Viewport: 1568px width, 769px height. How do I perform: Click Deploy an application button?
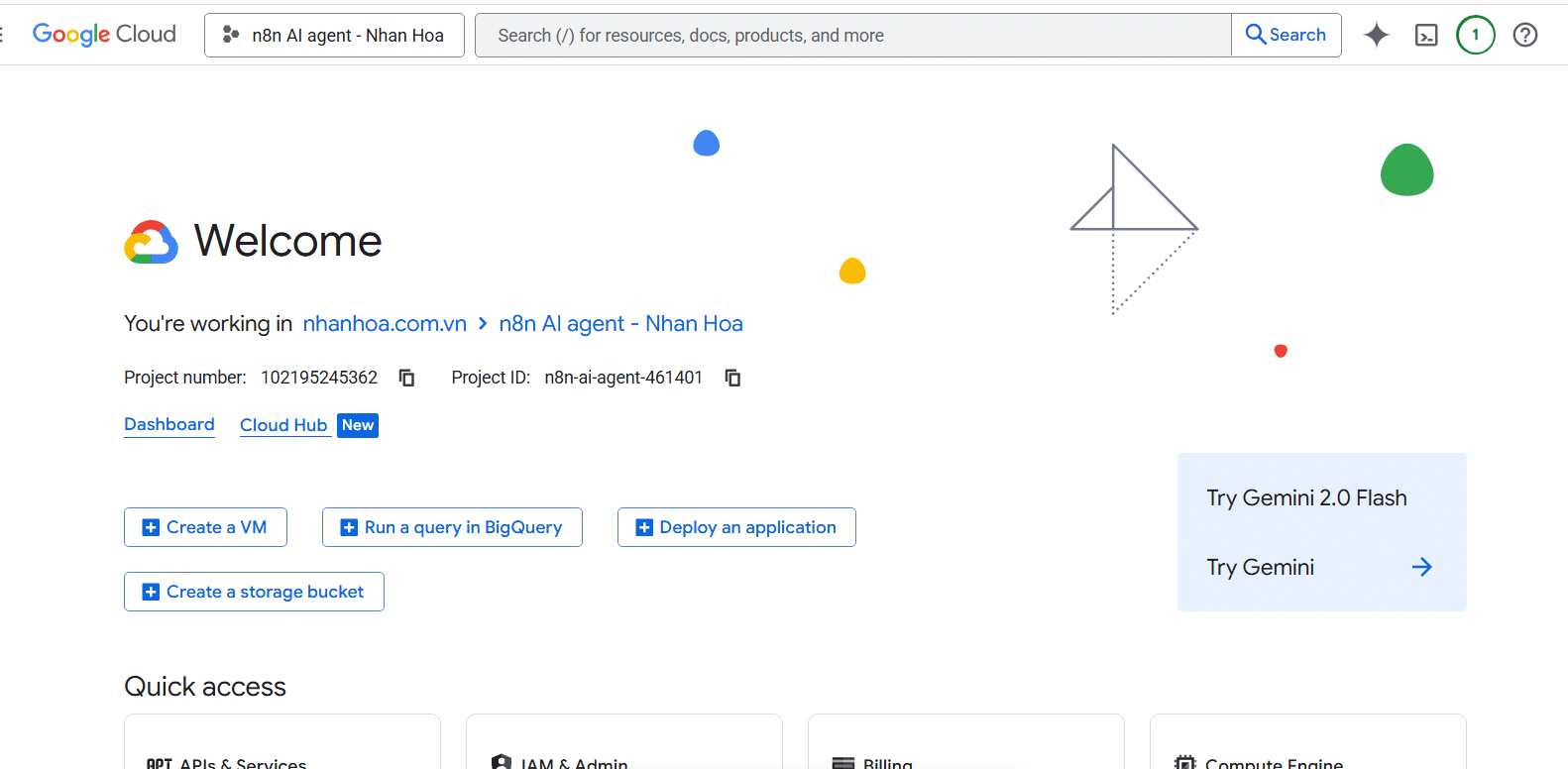736,527
